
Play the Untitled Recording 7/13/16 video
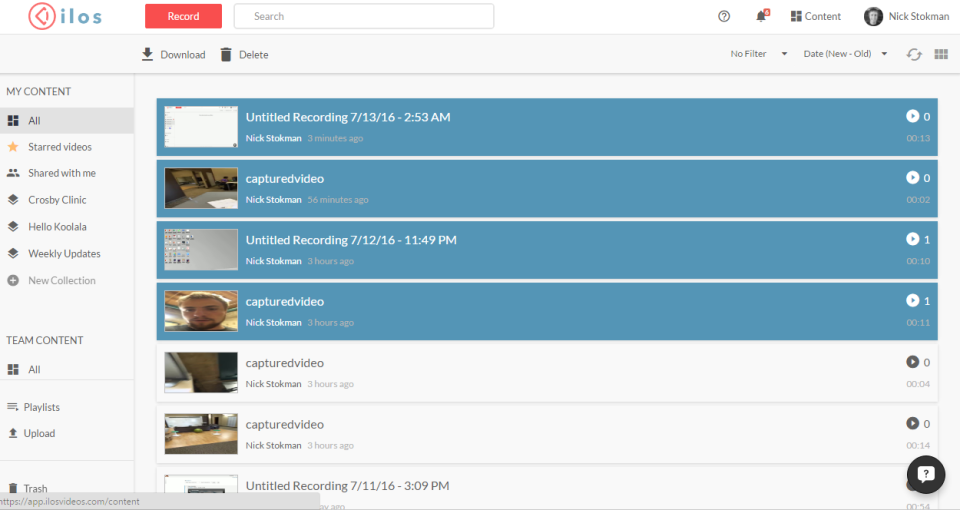tap(912, 116)
